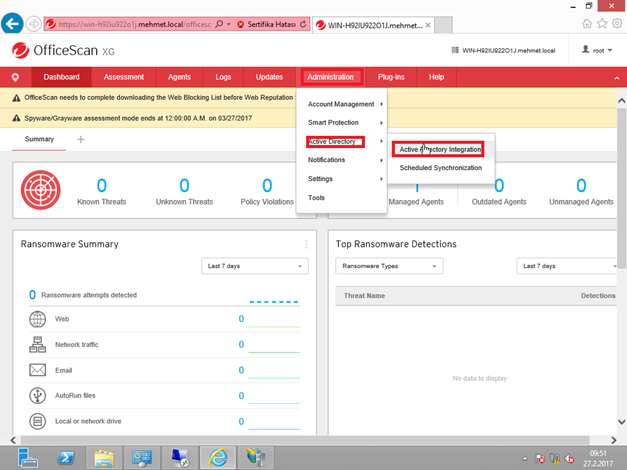The height and width of the screenshot is (470, 627).
Task: Click the radar threat icon in summary
Action: 41,190
